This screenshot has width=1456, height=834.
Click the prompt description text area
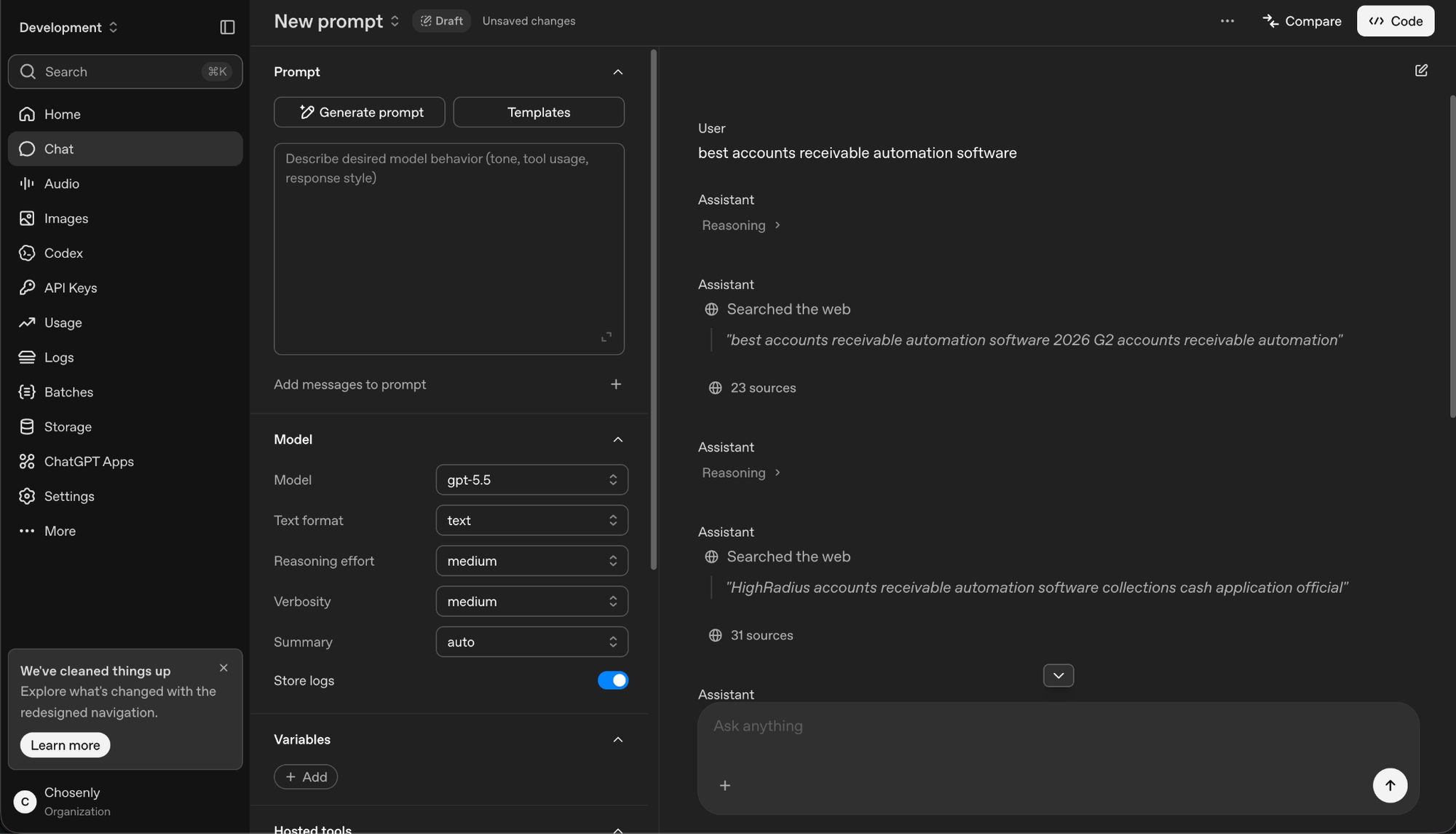[449, 249]
